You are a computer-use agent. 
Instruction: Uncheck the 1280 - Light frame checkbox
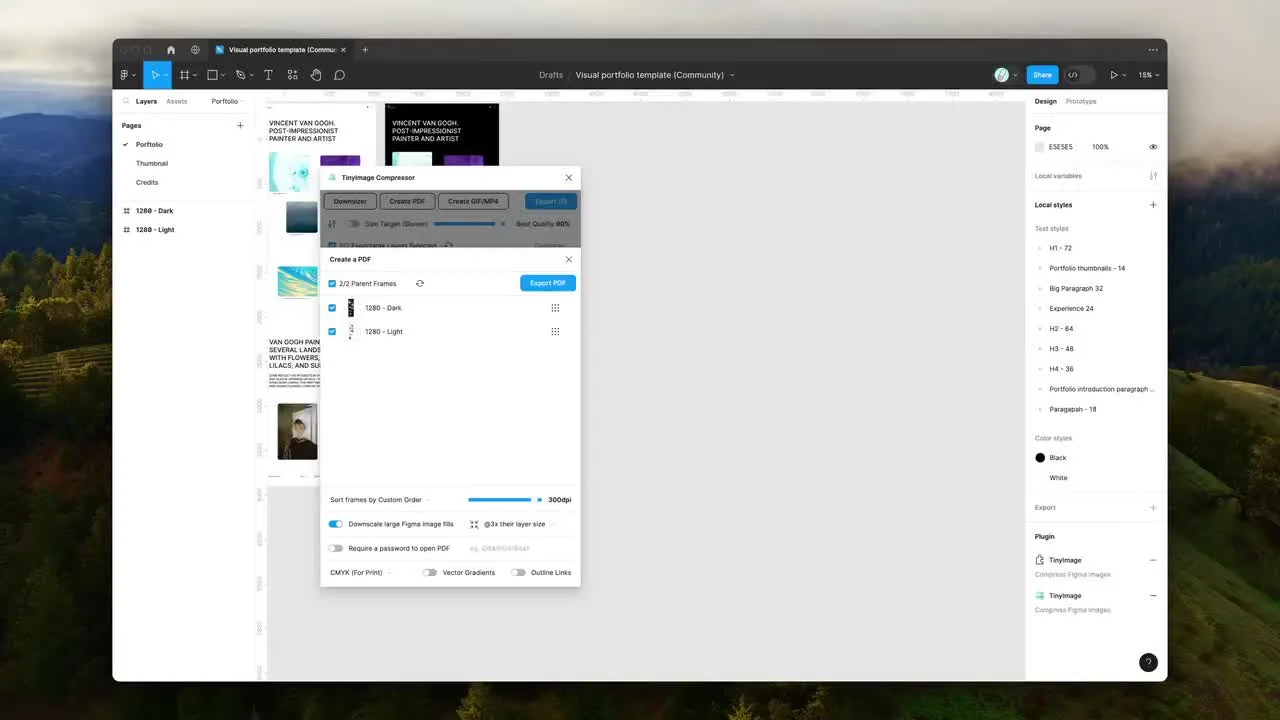coord(332,332)
